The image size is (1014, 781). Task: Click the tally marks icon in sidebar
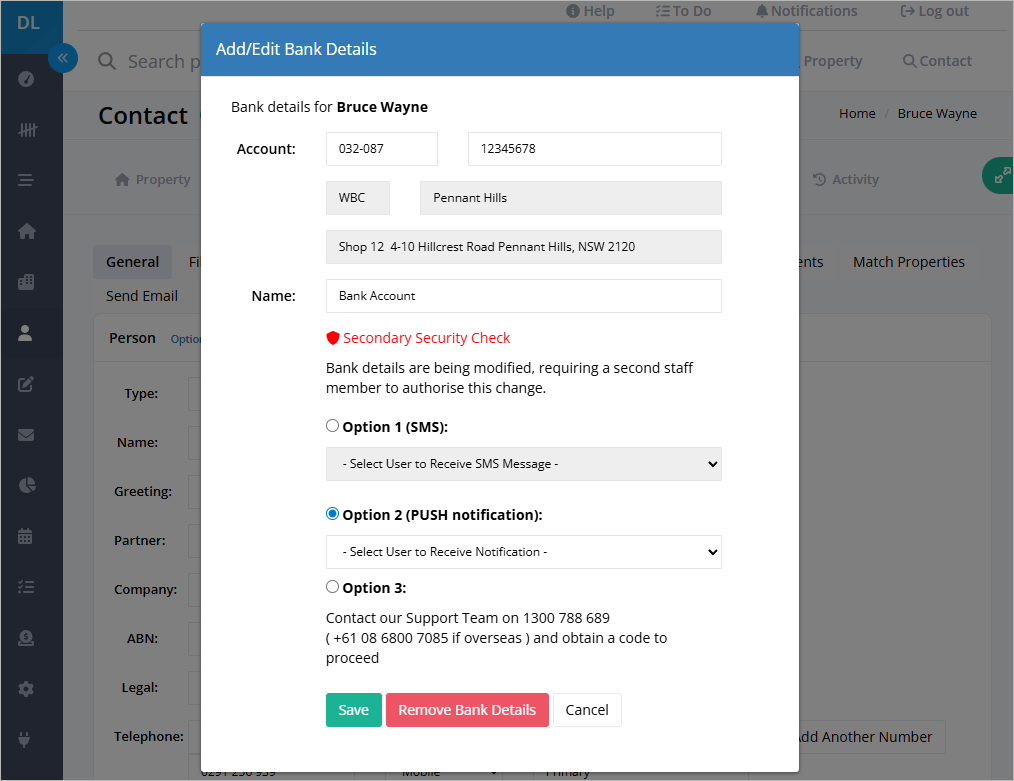click(26, 129)
